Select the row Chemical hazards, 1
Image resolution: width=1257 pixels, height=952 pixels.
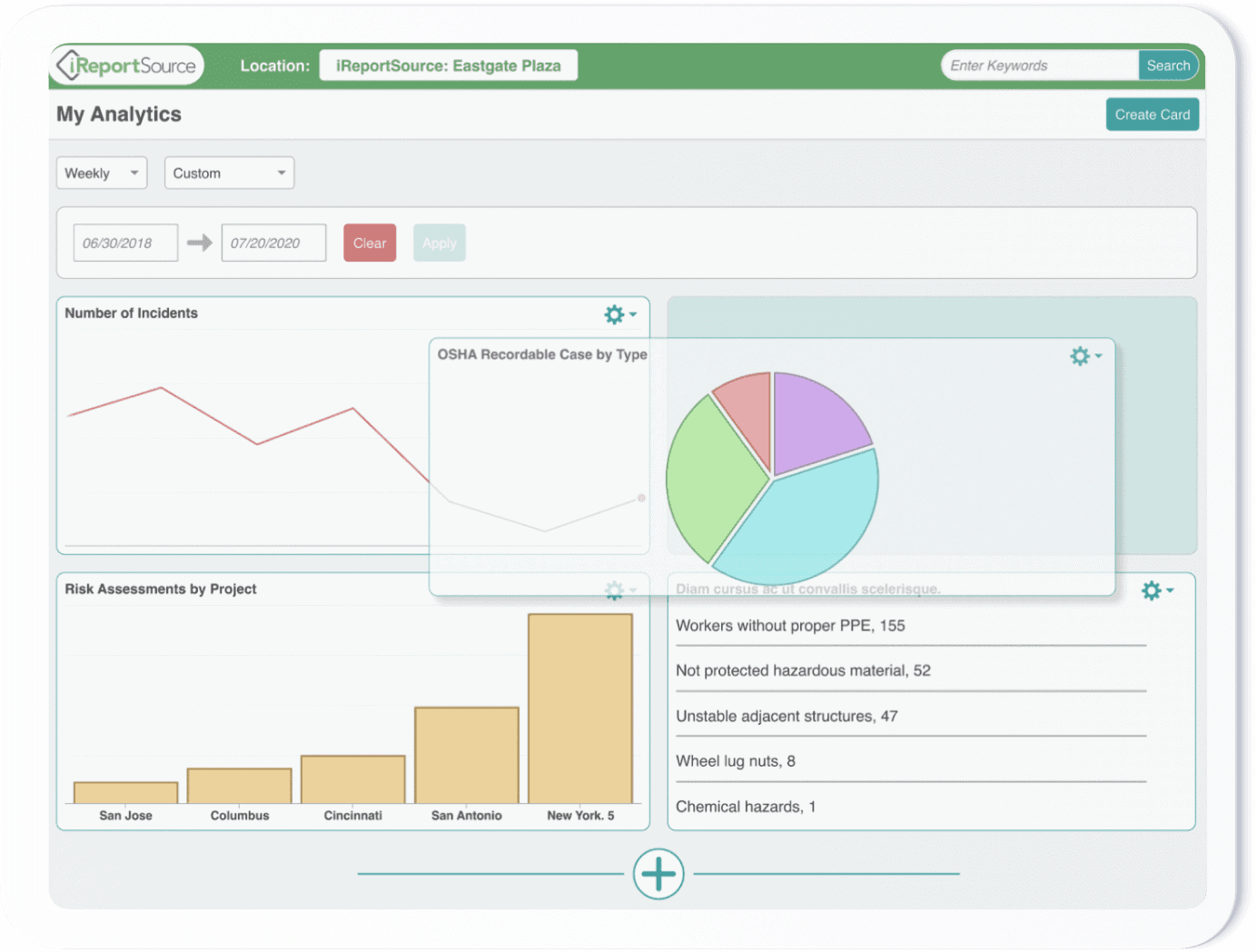click(911, 807)
